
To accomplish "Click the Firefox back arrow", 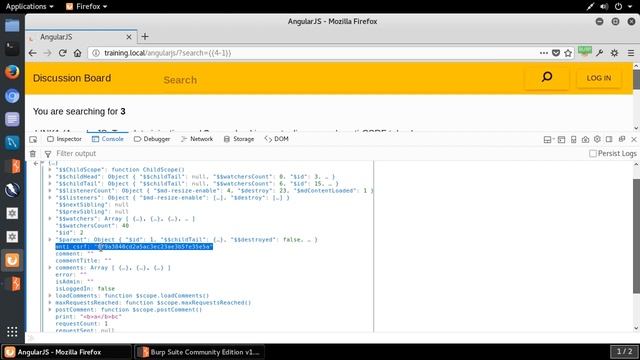I will tap(33, 53).
